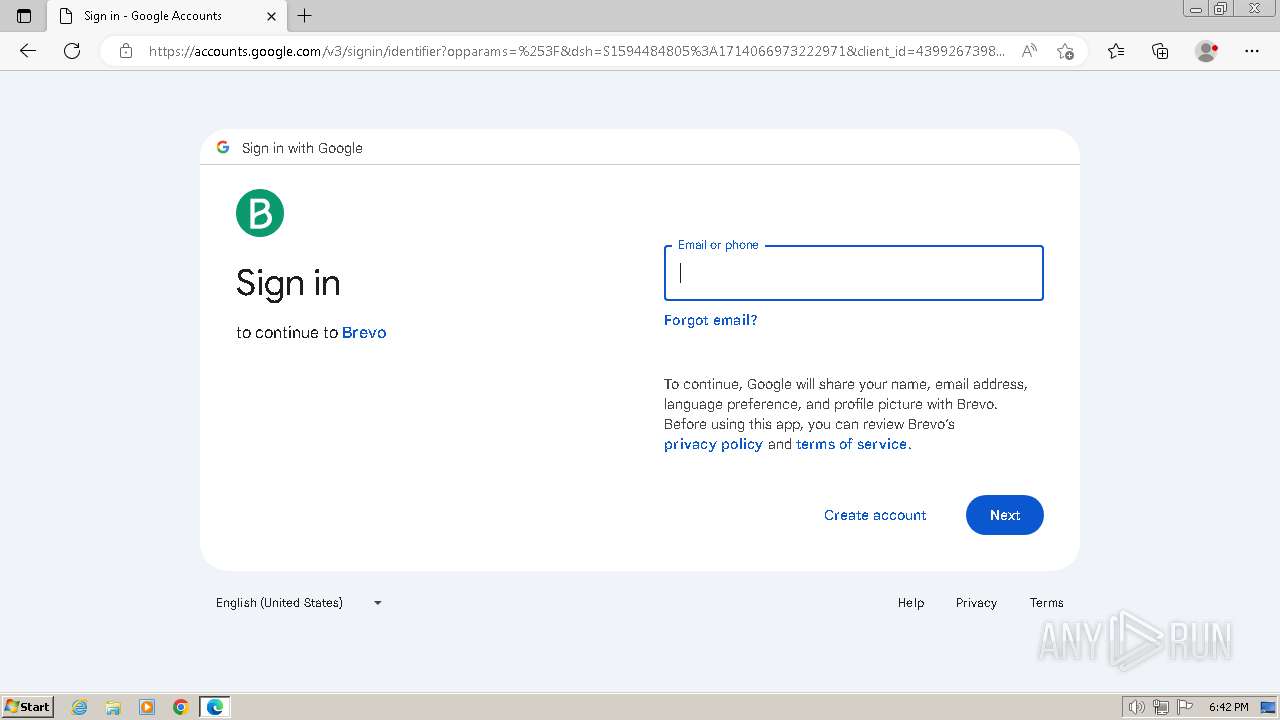Open File Explorer from taskbar

click(x=113, y=707)
